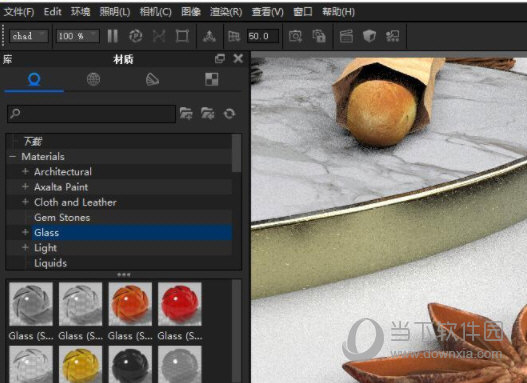Switch to the colors fan tab
This screenshot has width=527, height=383.
click(152, 80)
